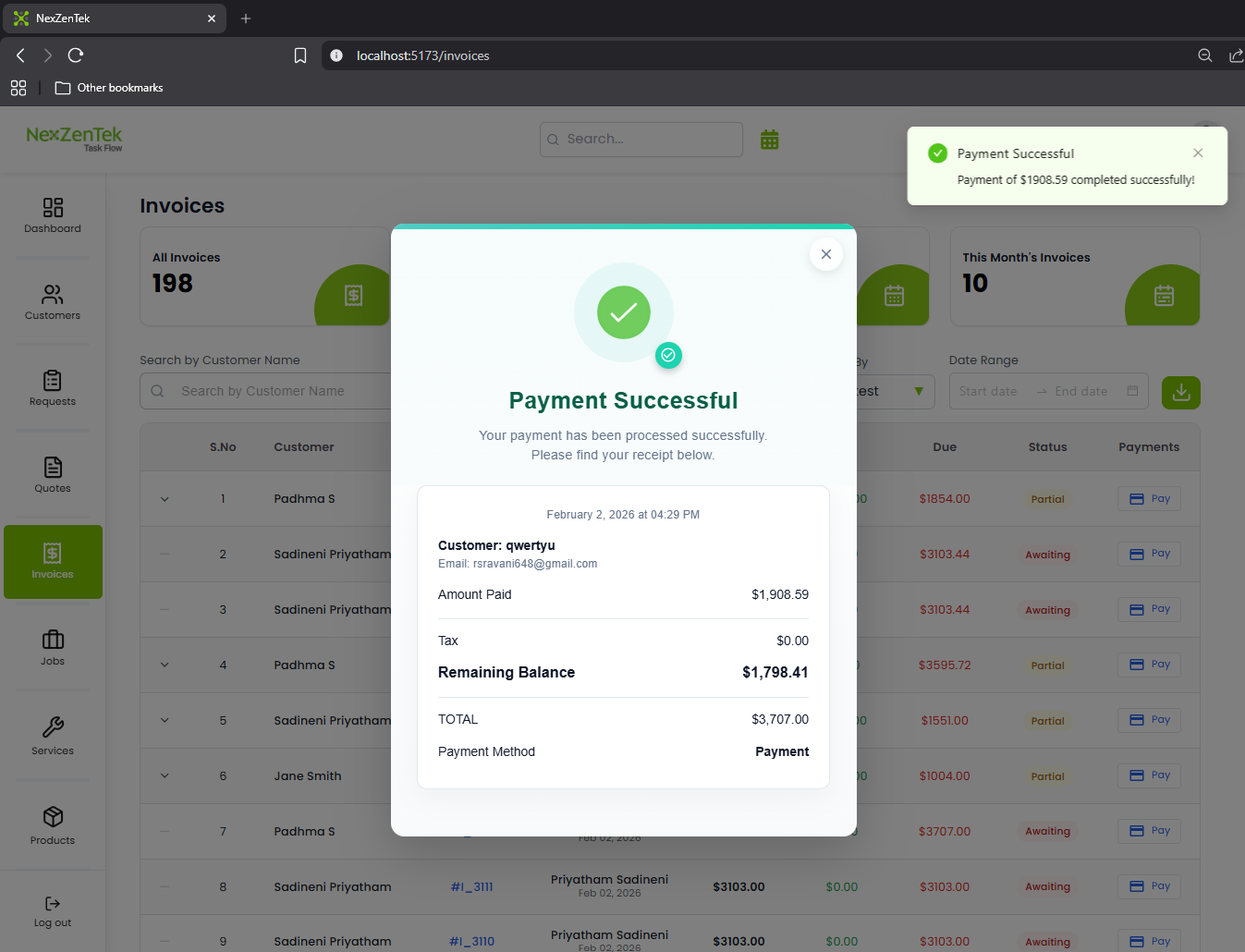Screen dimensions: 1245x952
Task: Go to Dashboard in the sidebar
Action: tap(53, 214)
